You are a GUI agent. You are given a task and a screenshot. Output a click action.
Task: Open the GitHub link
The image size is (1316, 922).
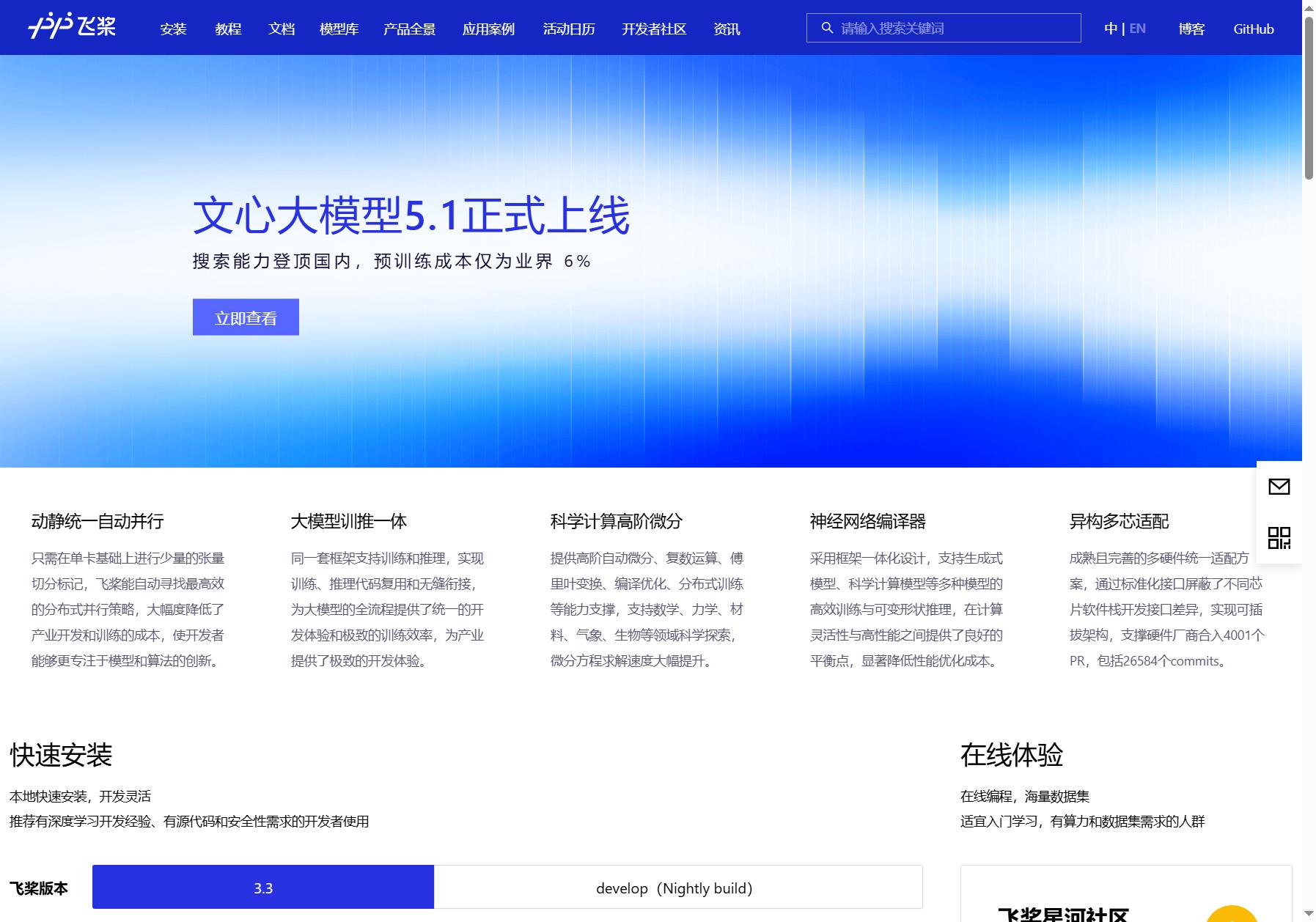coord(1254,29)
